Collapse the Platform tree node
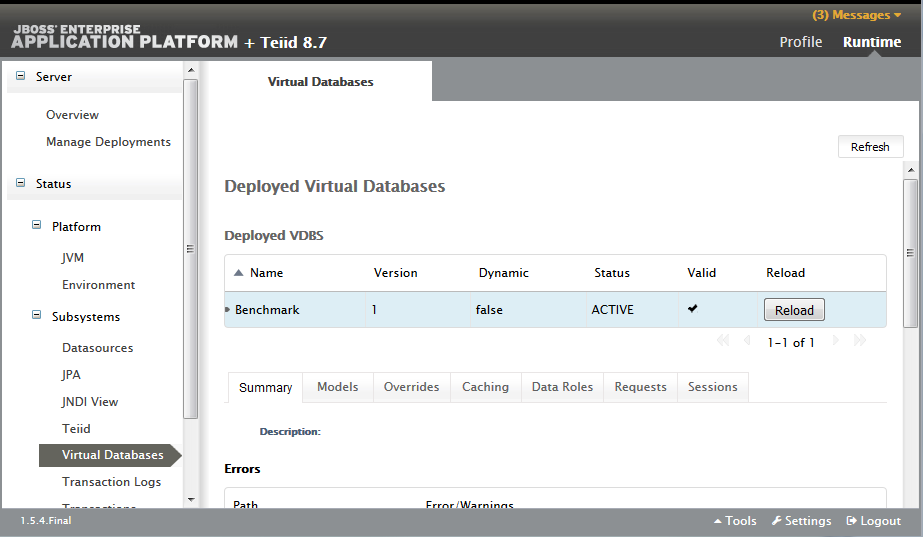This screenshot has width=923, height=537. [x=36, y=226]
